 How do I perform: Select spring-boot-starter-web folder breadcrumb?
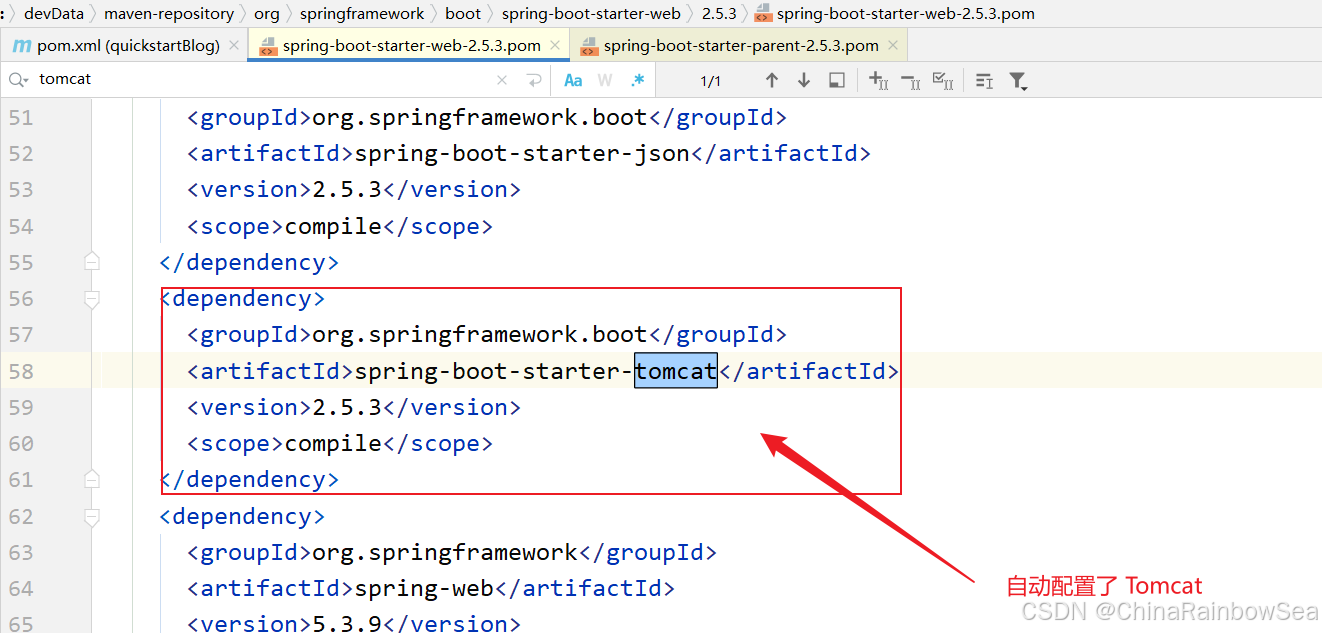point(591,14)
